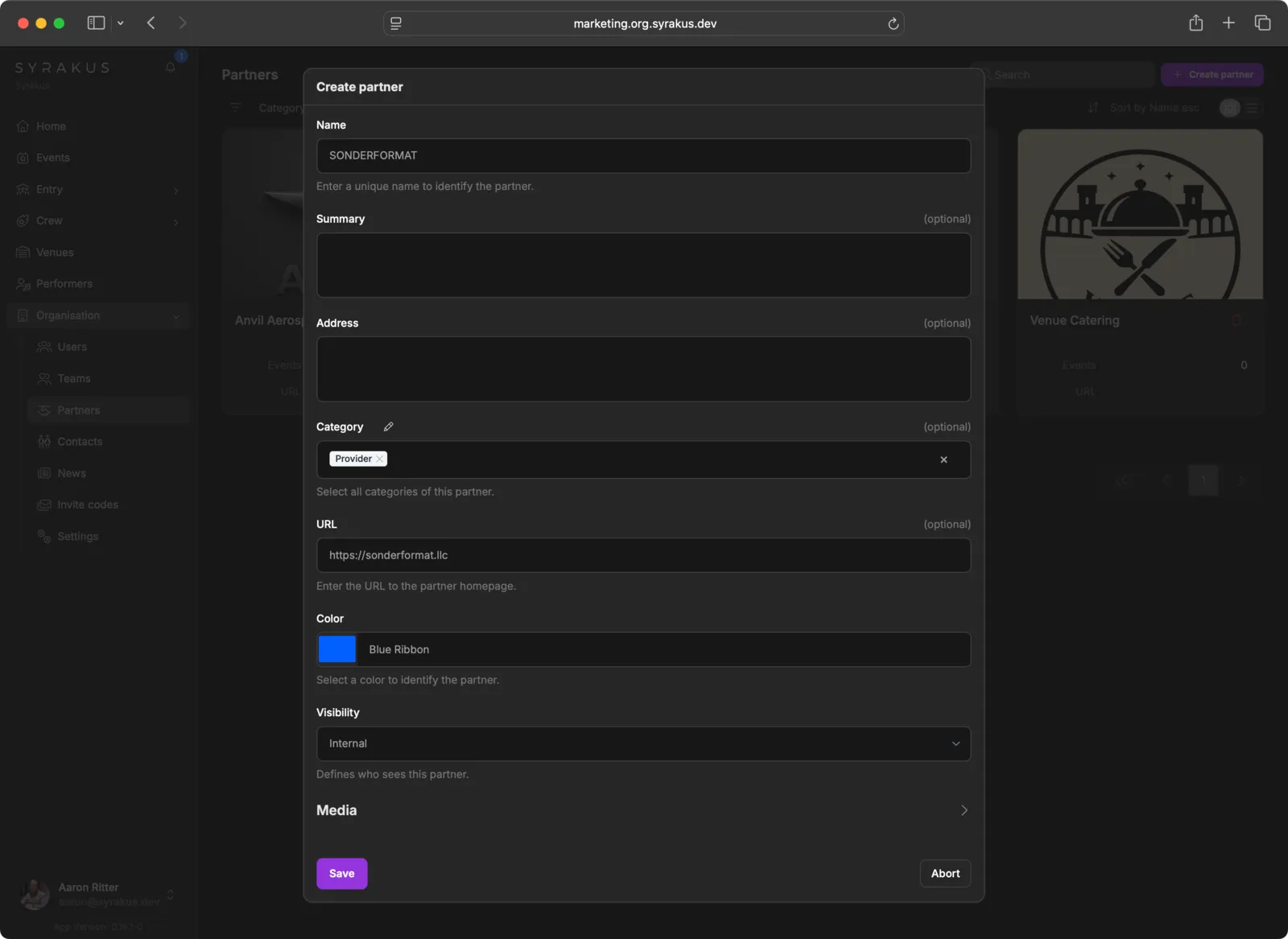This screenshot has height=939, width=1288.
Task: Clear all selected categories with the X
Action: pyautogui.click(x=943, y=459)
